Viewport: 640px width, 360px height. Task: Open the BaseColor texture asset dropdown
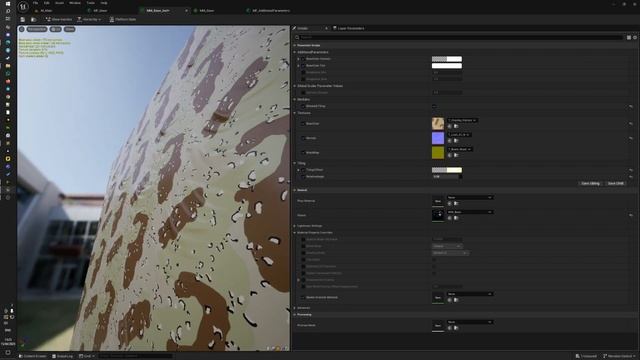[x=462, y=120]
